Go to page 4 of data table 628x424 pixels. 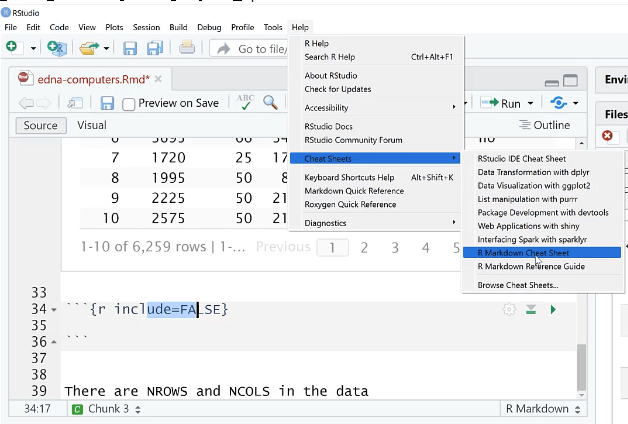(425, 248)
